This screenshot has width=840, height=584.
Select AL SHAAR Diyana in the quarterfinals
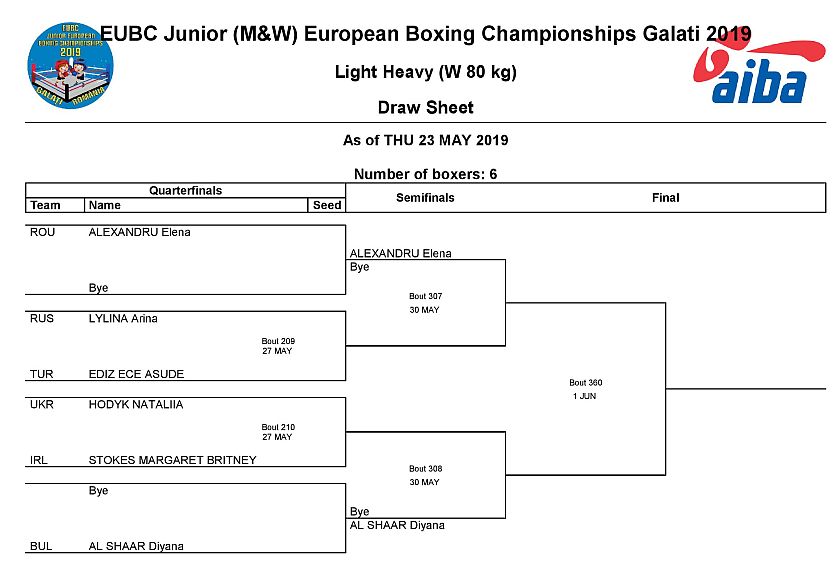(136, 546)
